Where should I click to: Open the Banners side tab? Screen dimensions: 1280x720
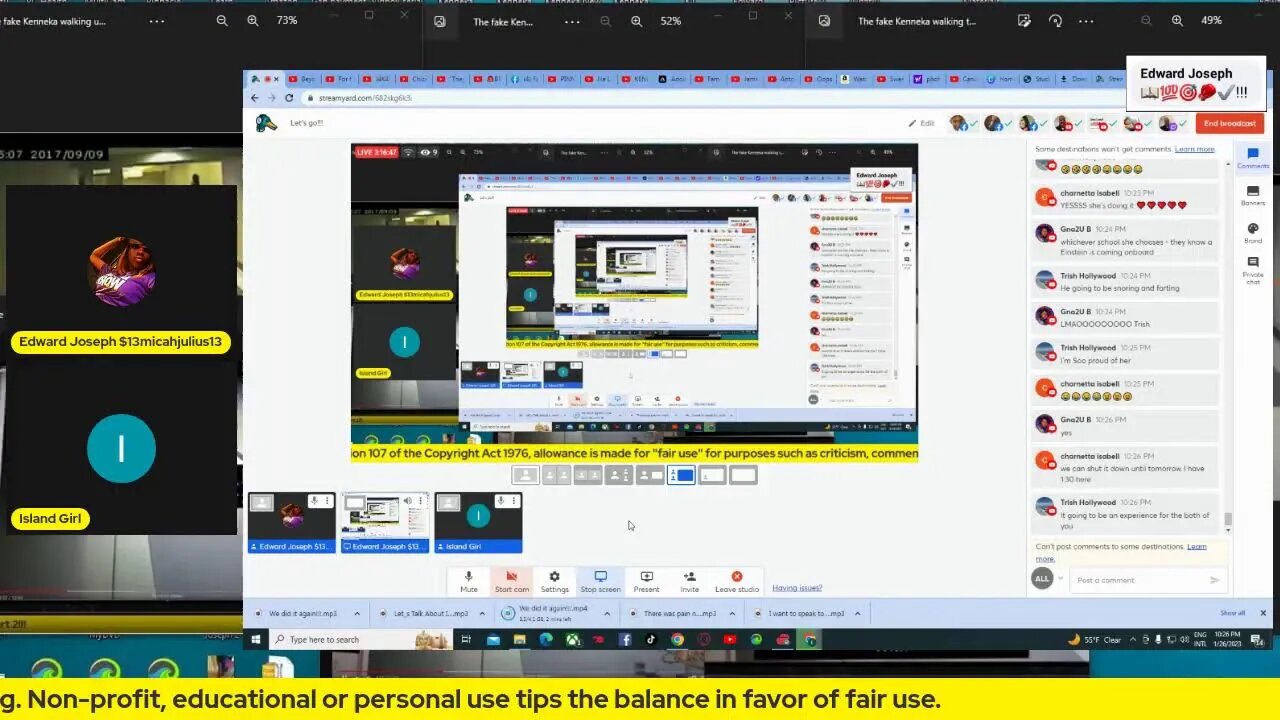click(1252, 195)
